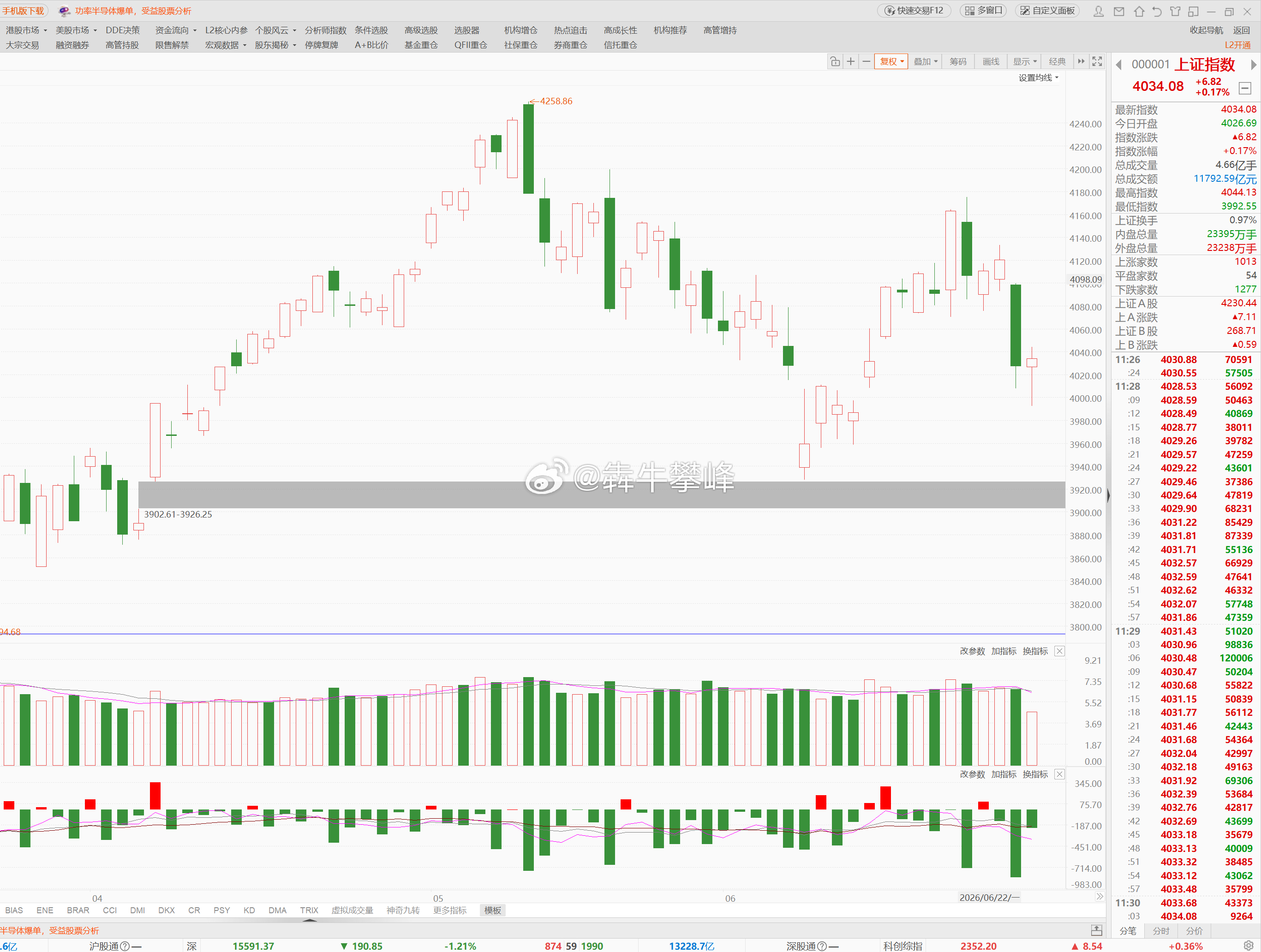Image resolution: width=1261 pixels, height=952 pixels.
Task: Click the news ticker speaker icon
Action: (x=65, y=11)
